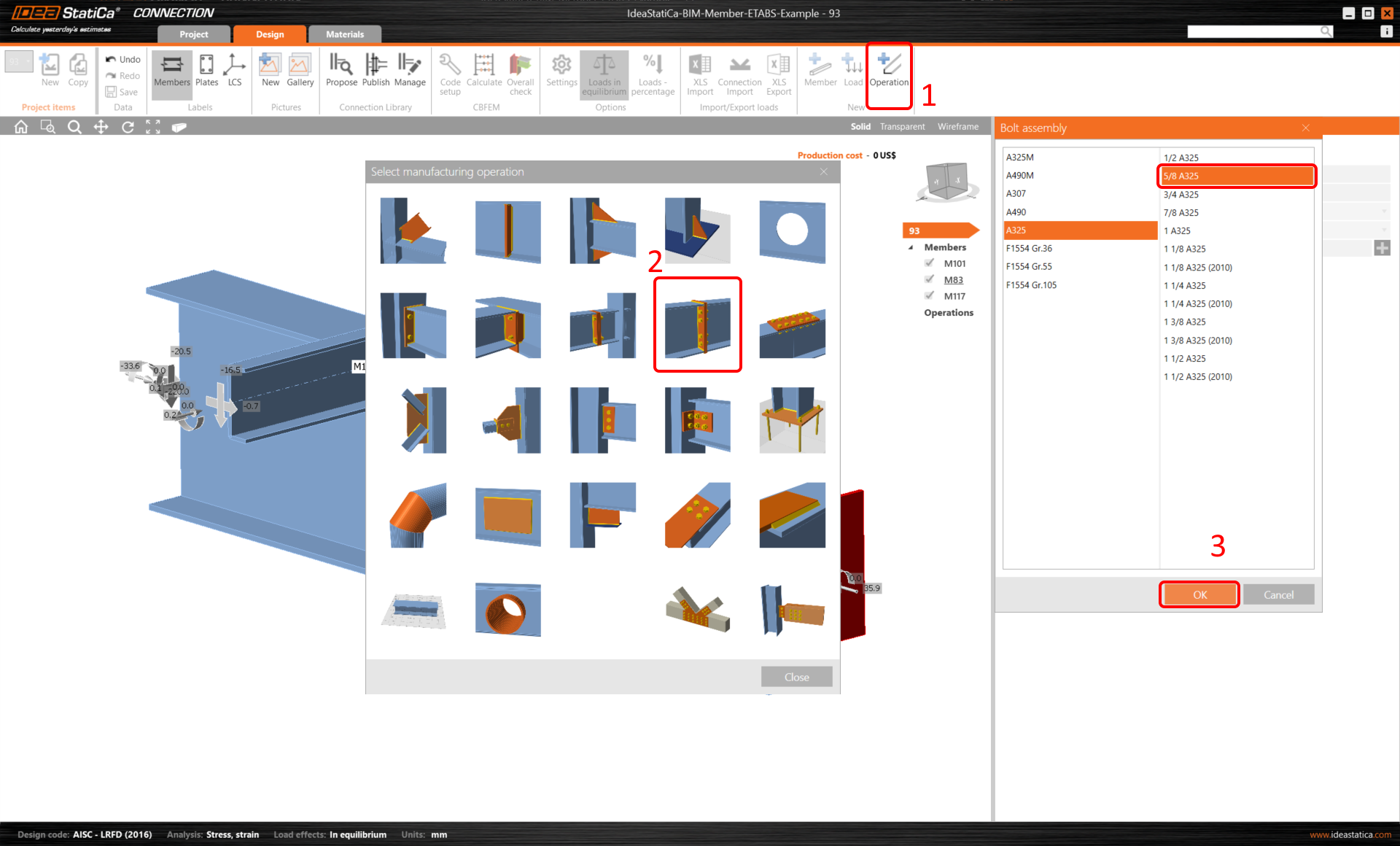Collapse the Members tree node
1400x846 pixels.
[x=911, y=248]
